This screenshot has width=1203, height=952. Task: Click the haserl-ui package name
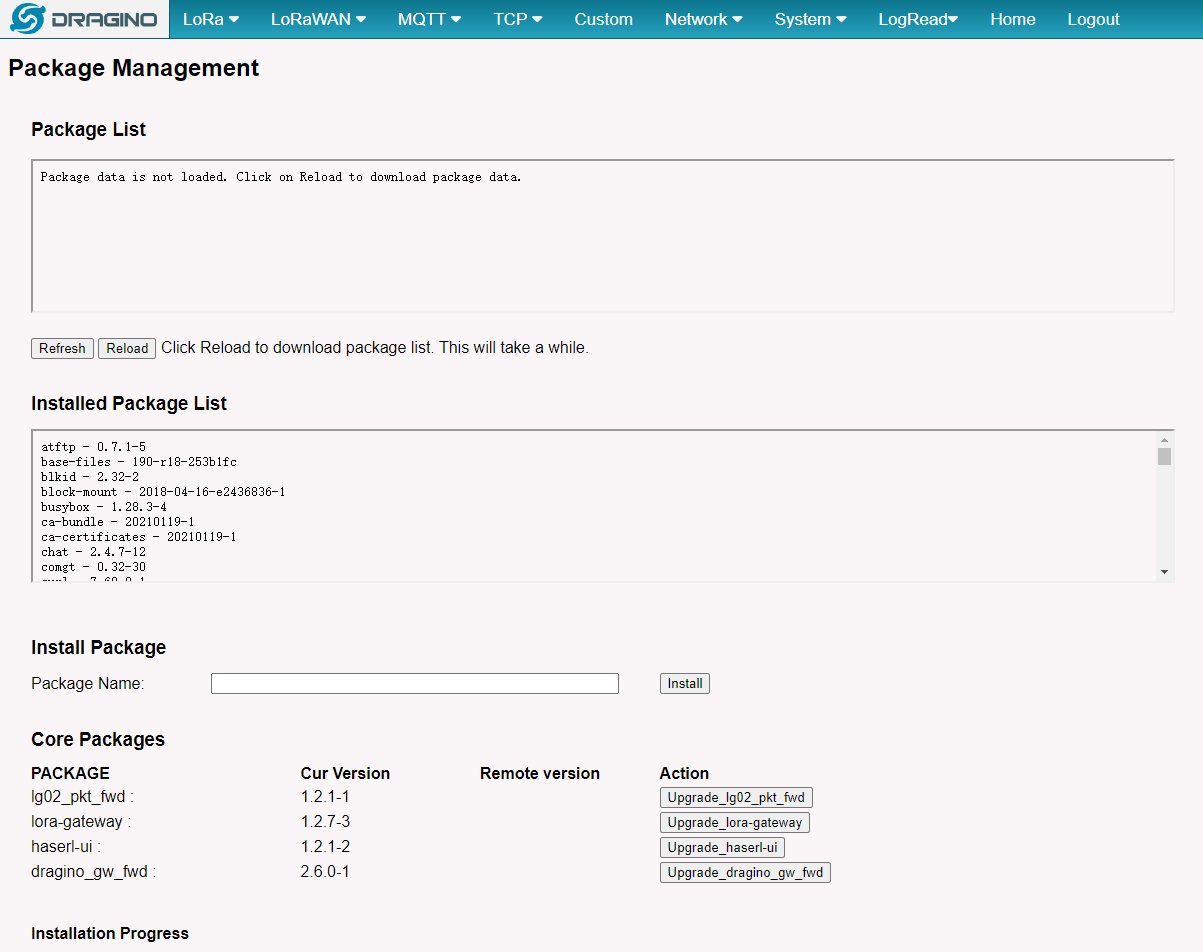66,847
